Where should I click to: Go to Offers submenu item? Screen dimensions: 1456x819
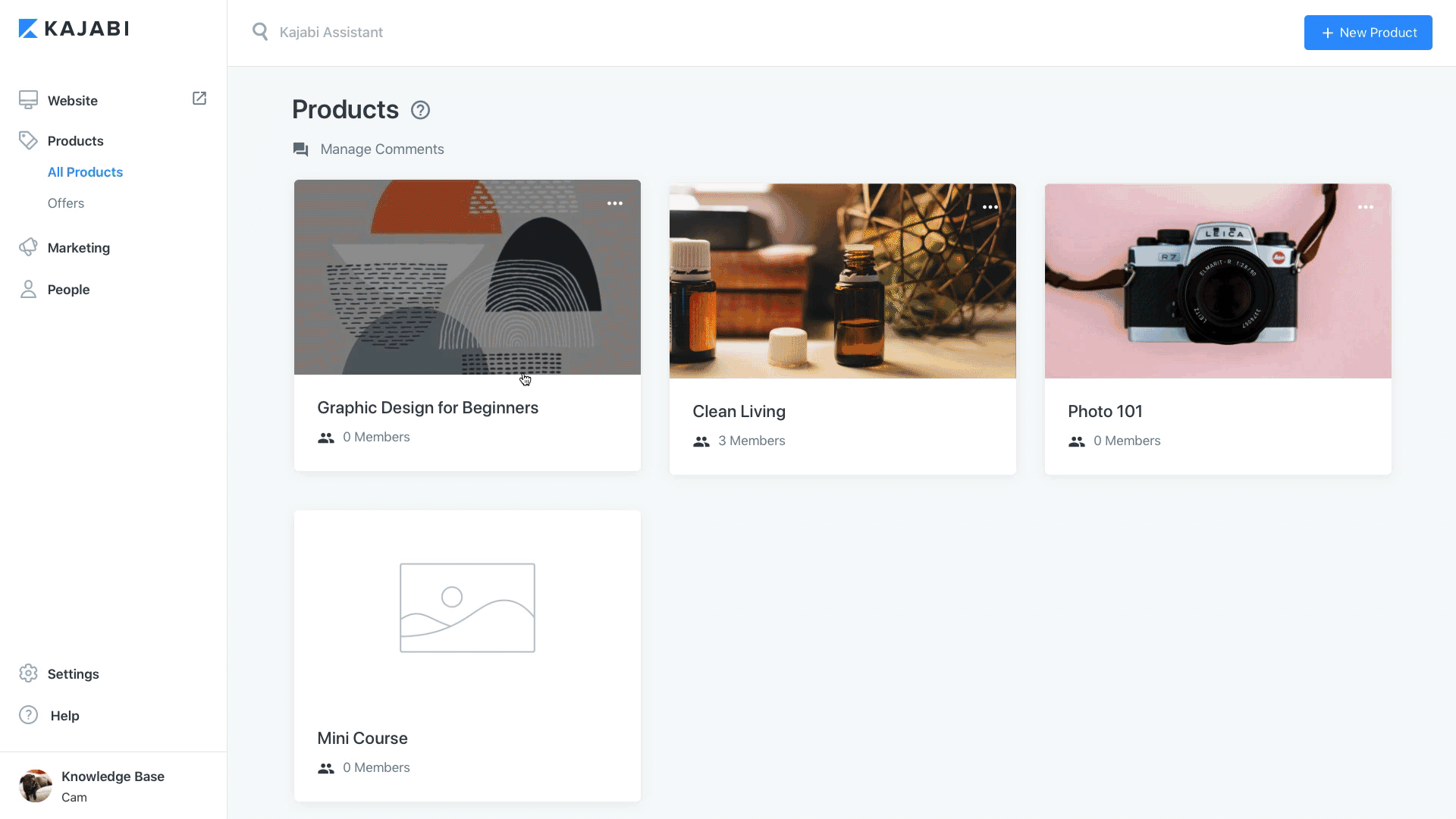[x=66, y=203]
